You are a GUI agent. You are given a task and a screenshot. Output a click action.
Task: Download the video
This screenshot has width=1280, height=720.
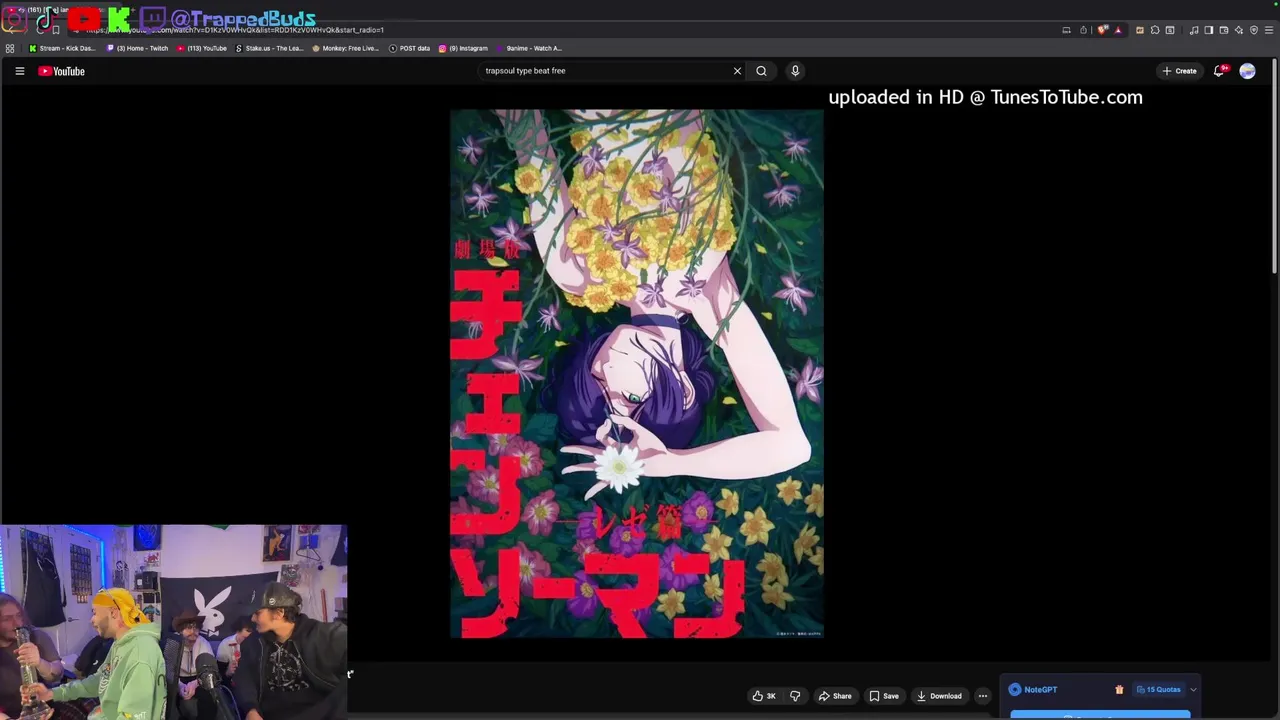tap(939, 696)
